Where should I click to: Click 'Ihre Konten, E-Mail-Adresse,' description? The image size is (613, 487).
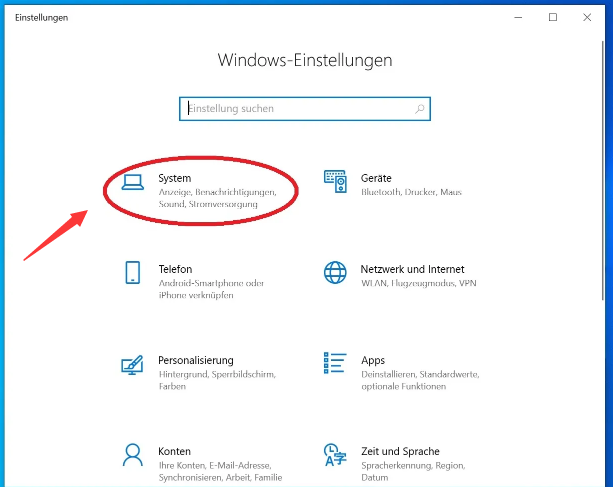[x=215, y=466]
